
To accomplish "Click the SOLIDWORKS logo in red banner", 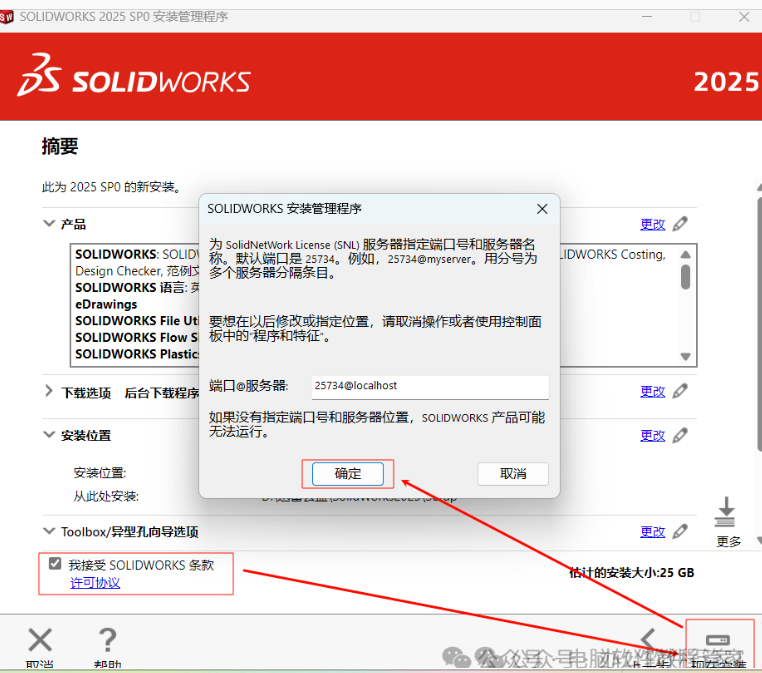I will [x=134, y=75].
